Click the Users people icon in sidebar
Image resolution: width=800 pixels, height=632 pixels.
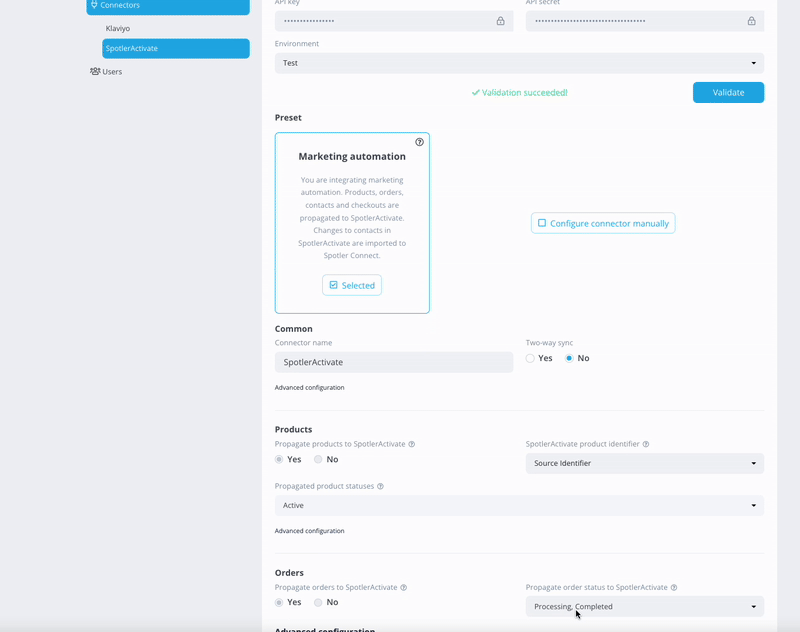coord(95,71)
